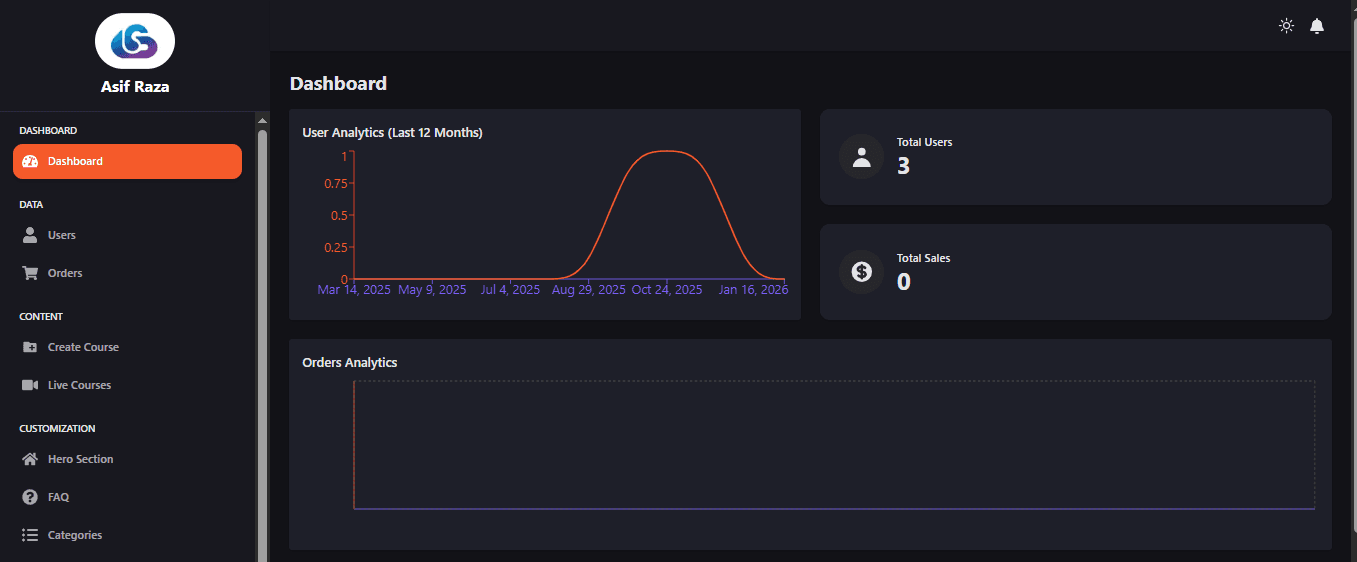Viewport: 1357px width, 562px height.
Task: Click the Oct 24, 2025 axis label
Action: tap(667, 290)
